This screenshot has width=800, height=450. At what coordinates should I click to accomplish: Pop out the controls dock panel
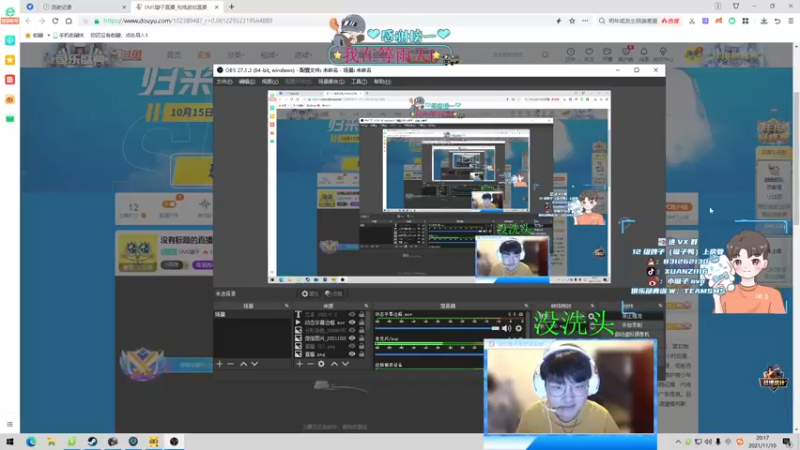[x=660, y=306]
